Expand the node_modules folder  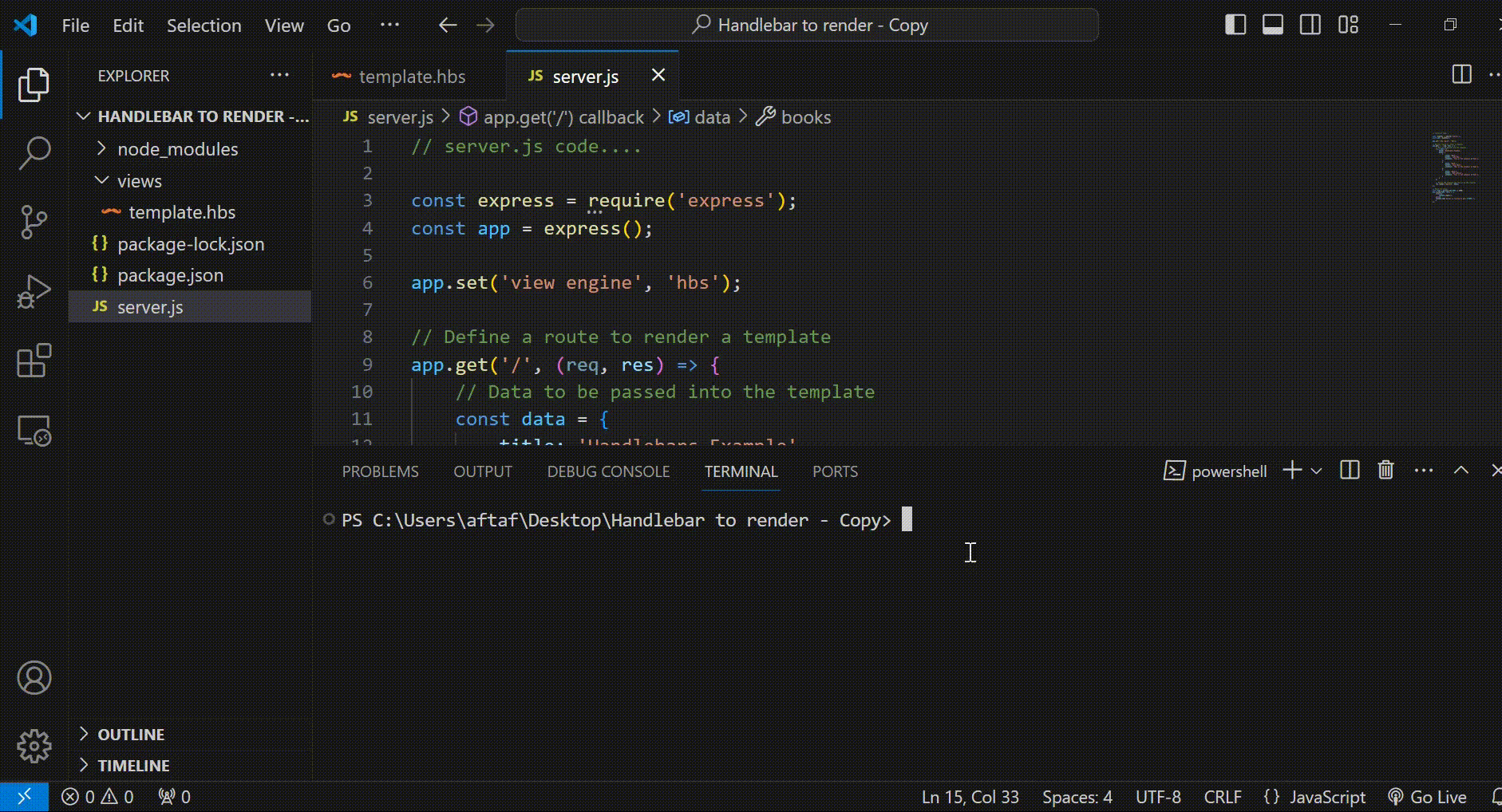point(177,149)
